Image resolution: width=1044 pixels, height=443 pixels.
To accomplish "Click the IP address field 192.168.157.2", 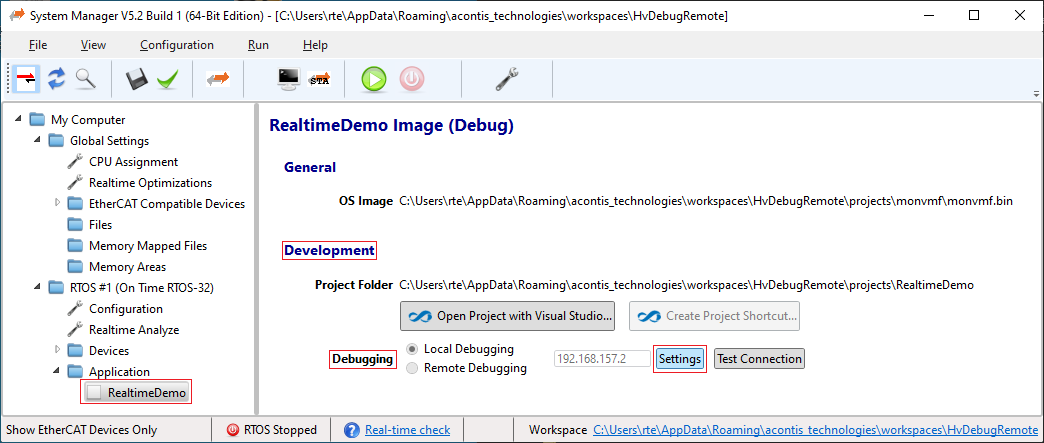I will [x=603, y=358].
